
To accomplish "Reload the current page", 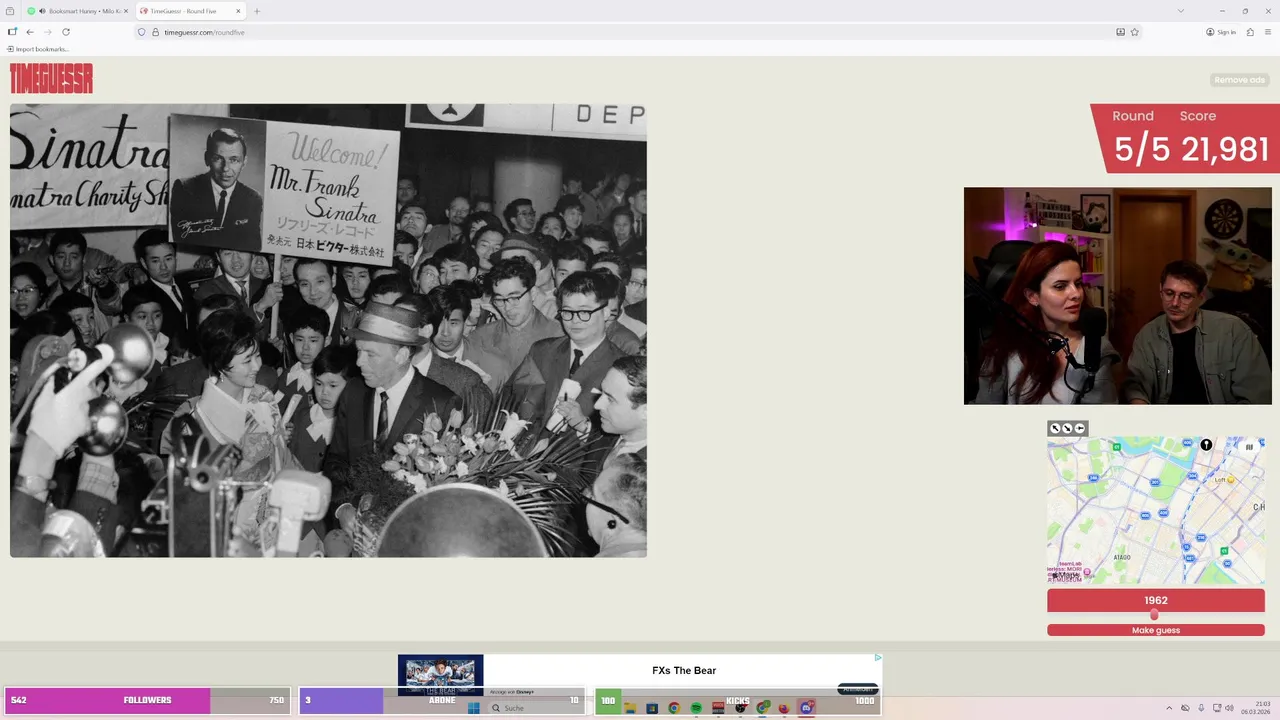I will pyautogui.click(x=66, y=32).
